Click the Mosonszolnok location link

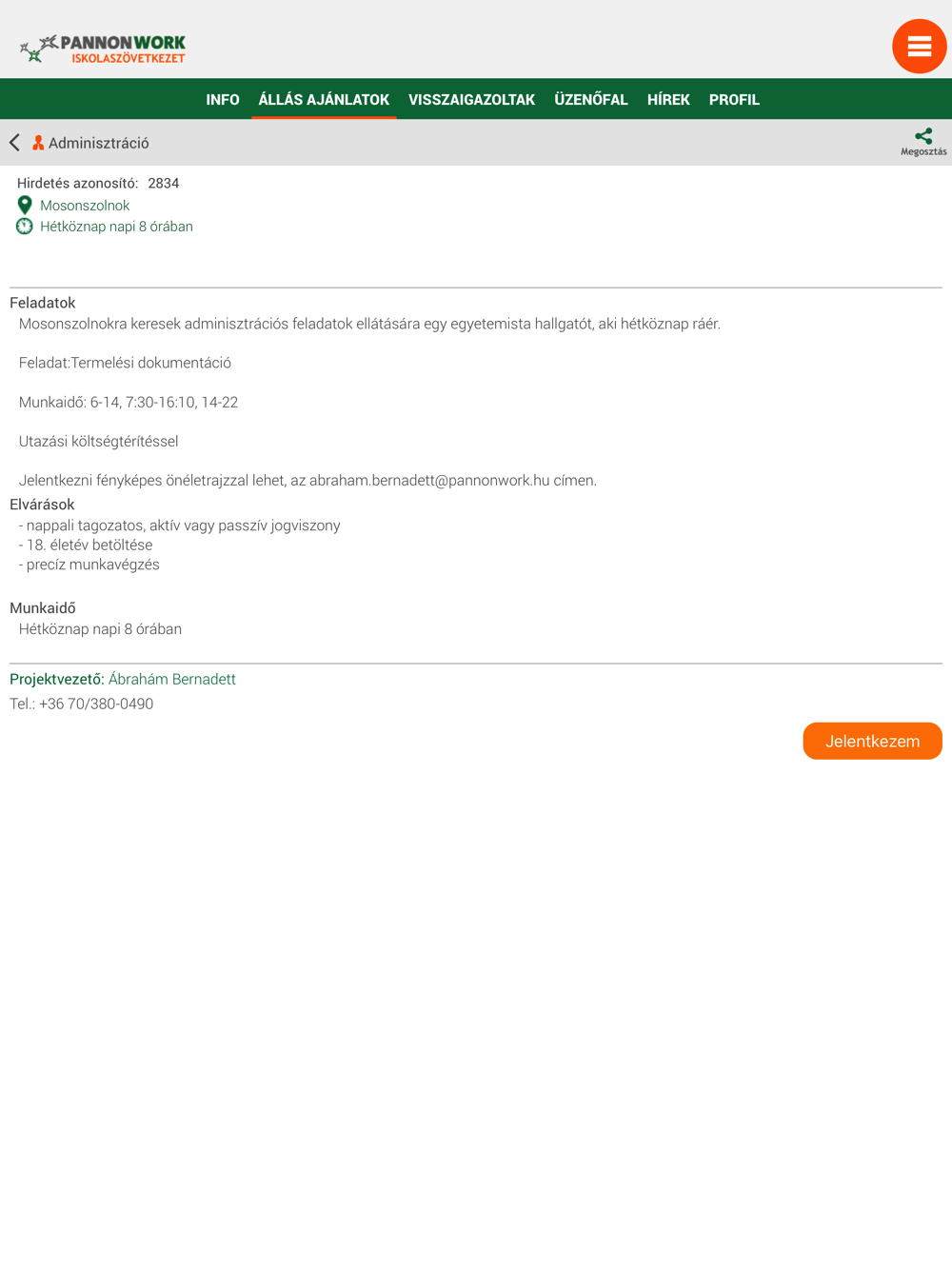pyautogui.click(x=85, y=206)
